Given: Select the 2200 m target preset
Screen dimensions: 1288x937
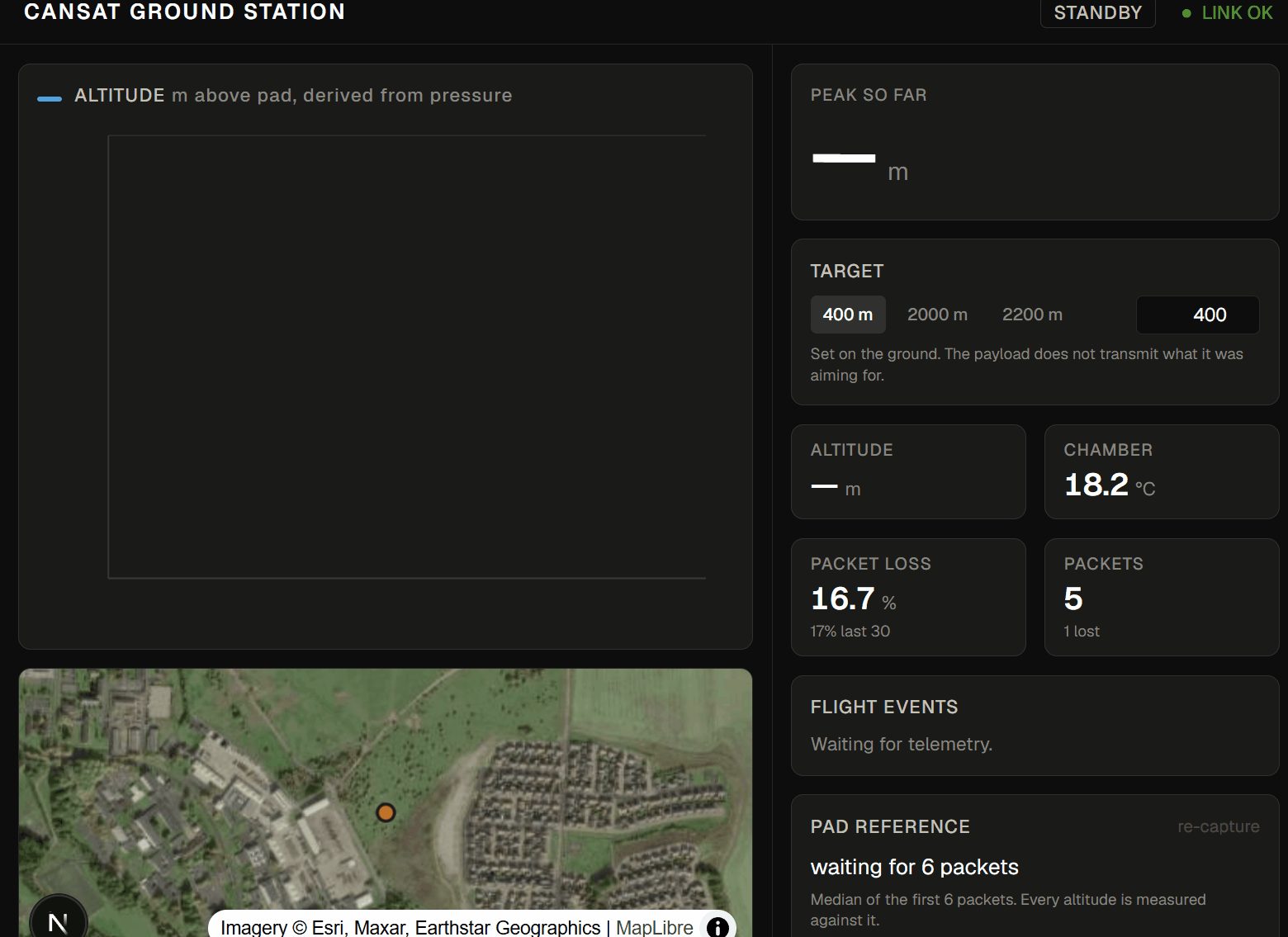Looking at the screenshot, I should [1032, 315].
